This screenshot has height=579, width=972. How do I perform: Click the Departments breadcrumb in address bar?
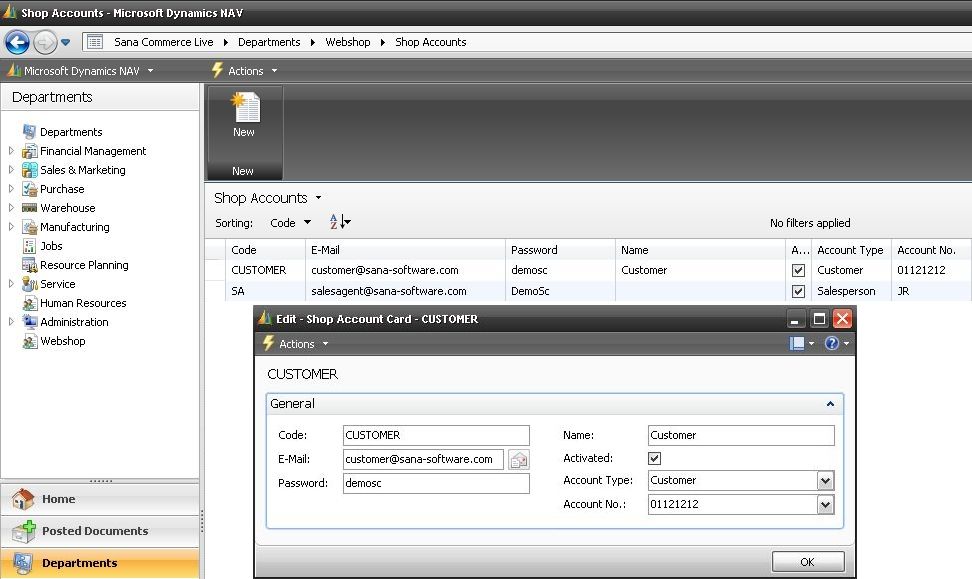pos(269,42)
